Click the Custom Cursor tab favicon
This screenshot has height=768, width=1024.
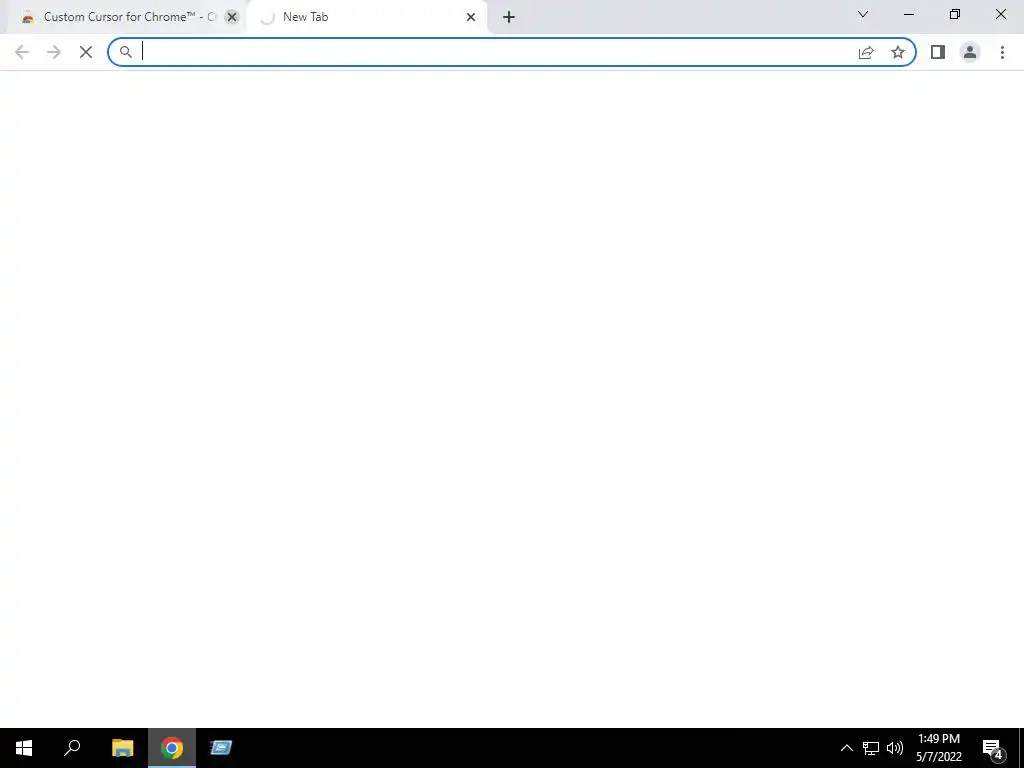pos(27,18)
